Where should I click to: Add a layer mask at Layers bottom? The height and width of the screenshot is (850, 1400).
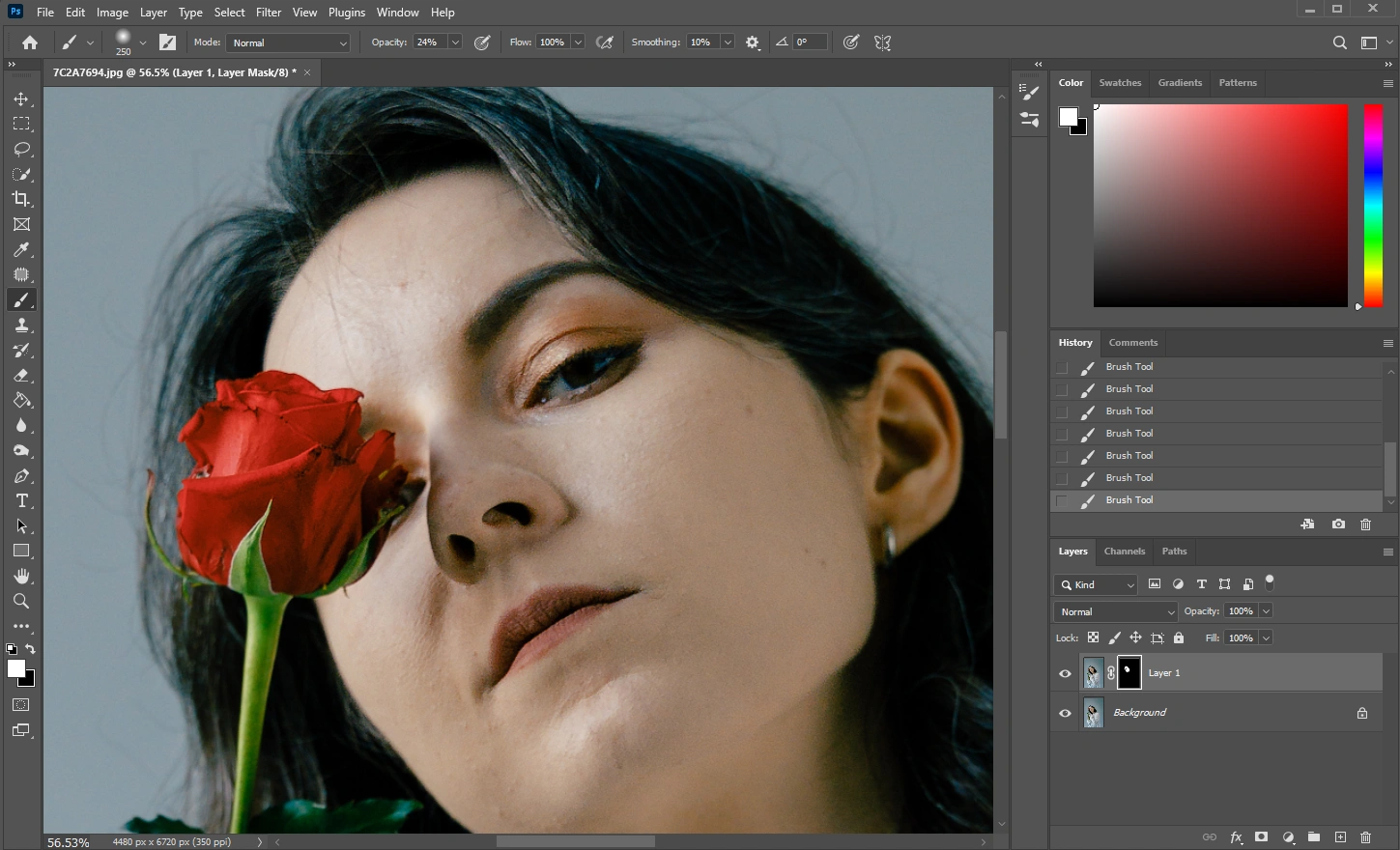(1261, 837)
